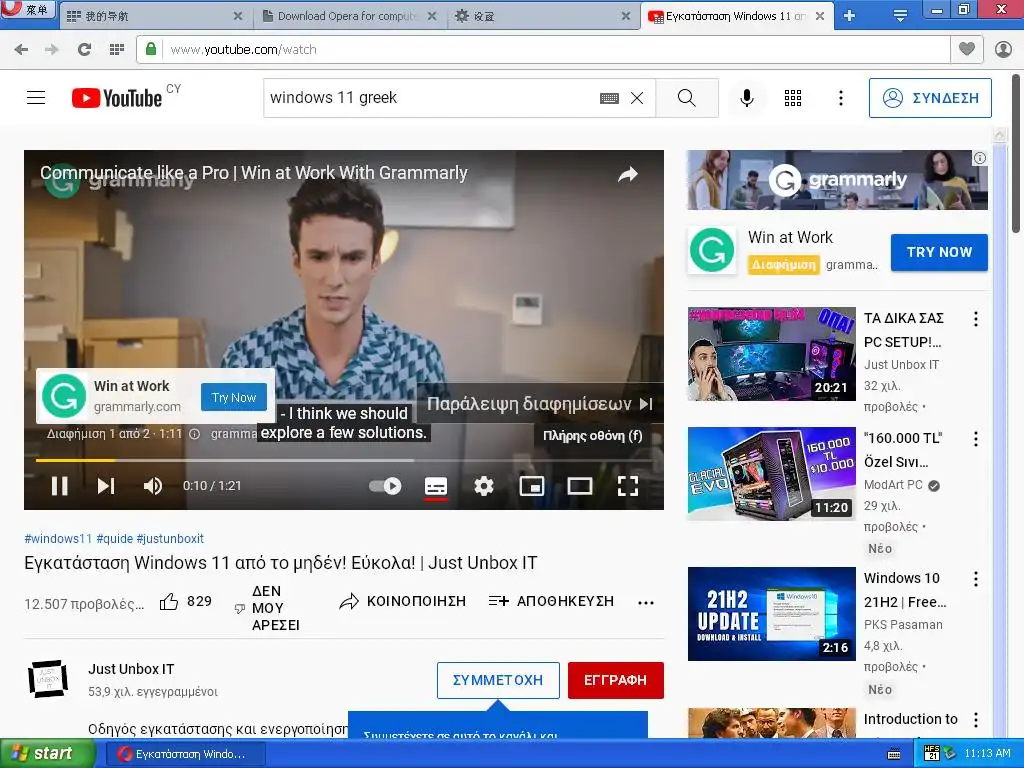Open the 160.000 TL video thumbnail

tap(771, 473)
